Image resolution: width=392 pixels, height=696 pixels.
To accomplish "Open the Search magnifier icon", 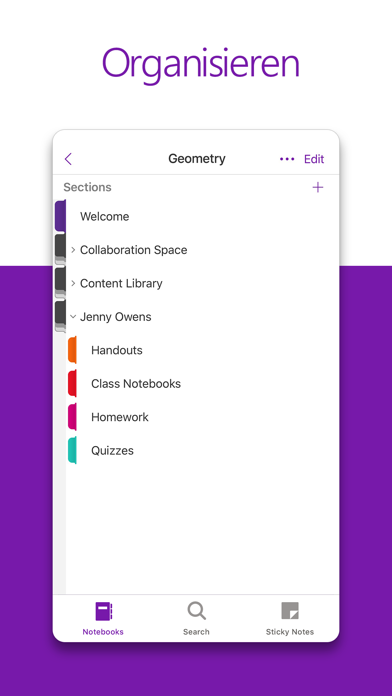I will coord(196,611).
